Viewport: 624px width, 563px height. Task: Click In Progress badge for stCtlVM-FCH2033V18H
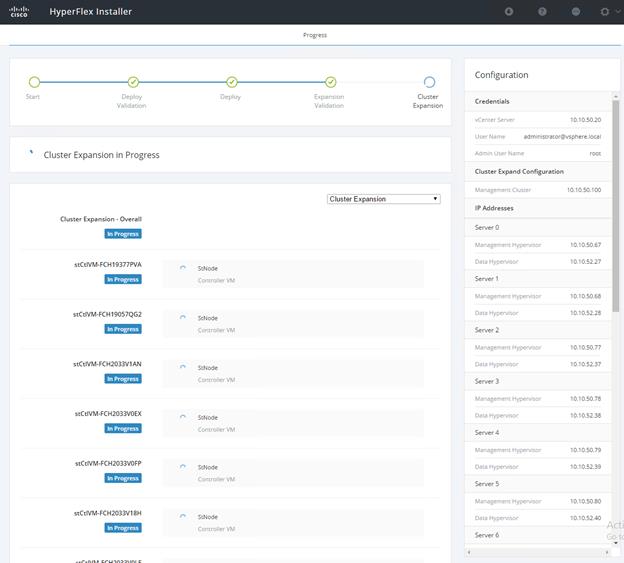click(x=123, y=528)
